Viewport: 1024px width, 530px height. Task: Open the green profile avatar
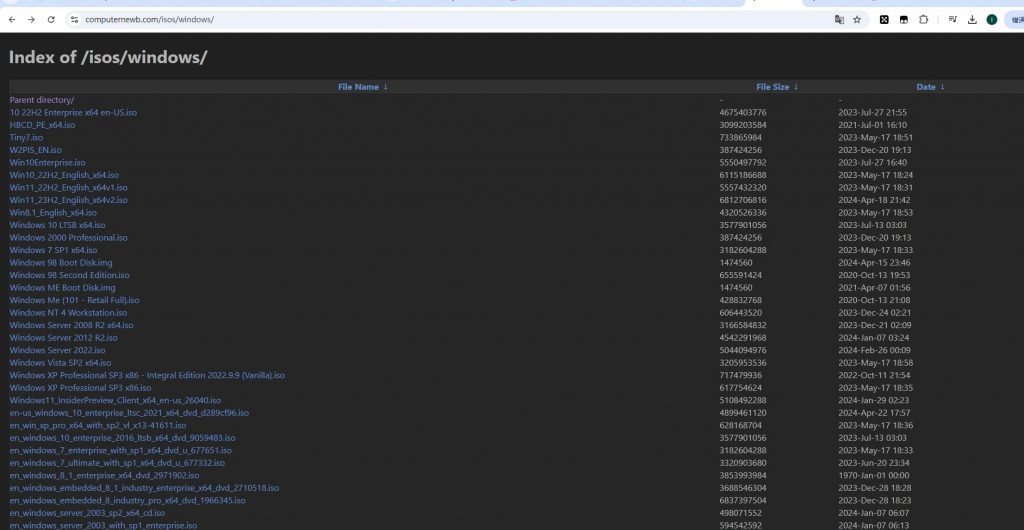click(991, 20)
